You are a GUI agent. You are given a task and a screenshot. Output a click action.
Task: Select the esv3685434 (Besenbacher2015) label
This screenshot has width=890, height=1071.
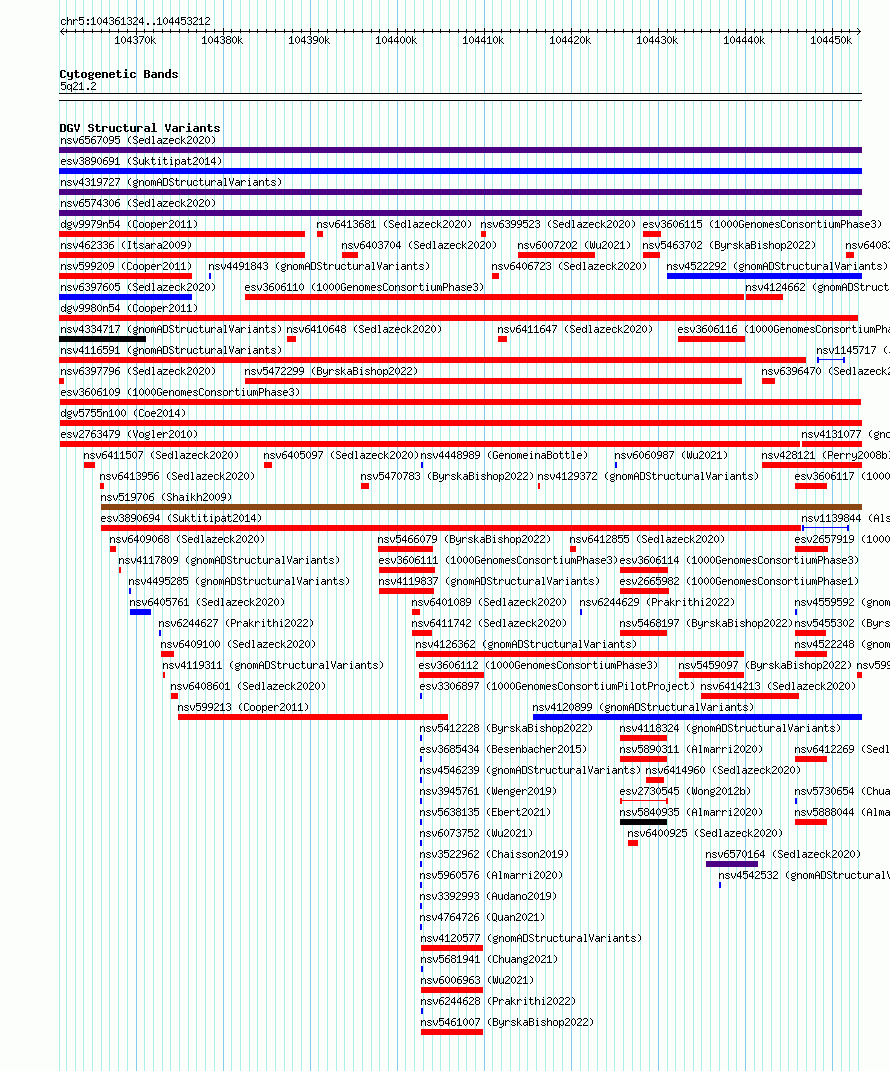503,749
